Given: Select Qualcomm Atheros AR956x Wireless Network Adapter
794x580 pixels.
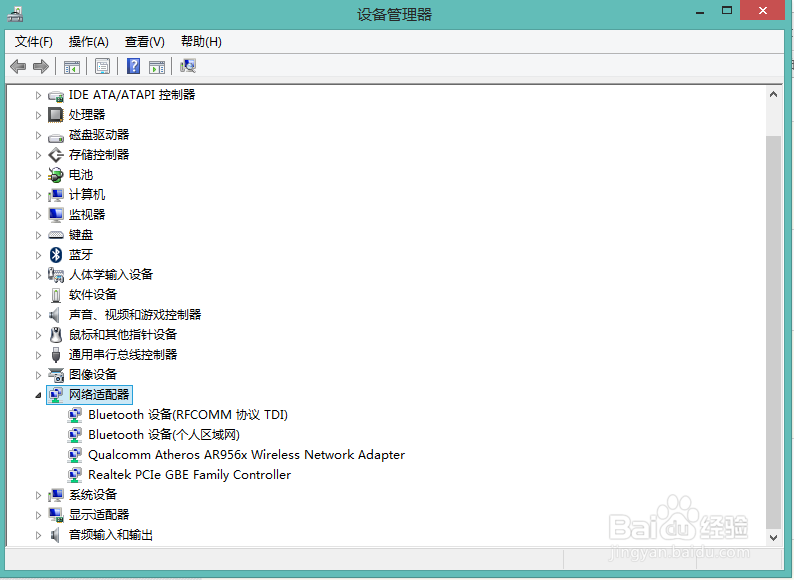Looking at the screenshot, I should point(247,455).
